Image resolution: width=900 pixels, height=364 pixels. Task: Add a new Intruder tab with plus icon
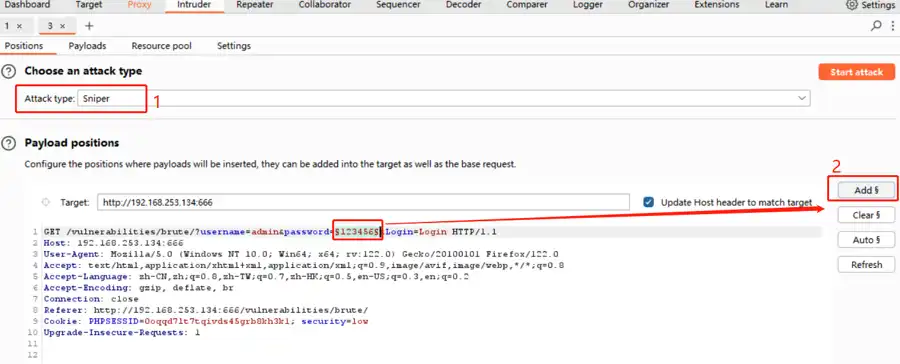tap(89, 26)
